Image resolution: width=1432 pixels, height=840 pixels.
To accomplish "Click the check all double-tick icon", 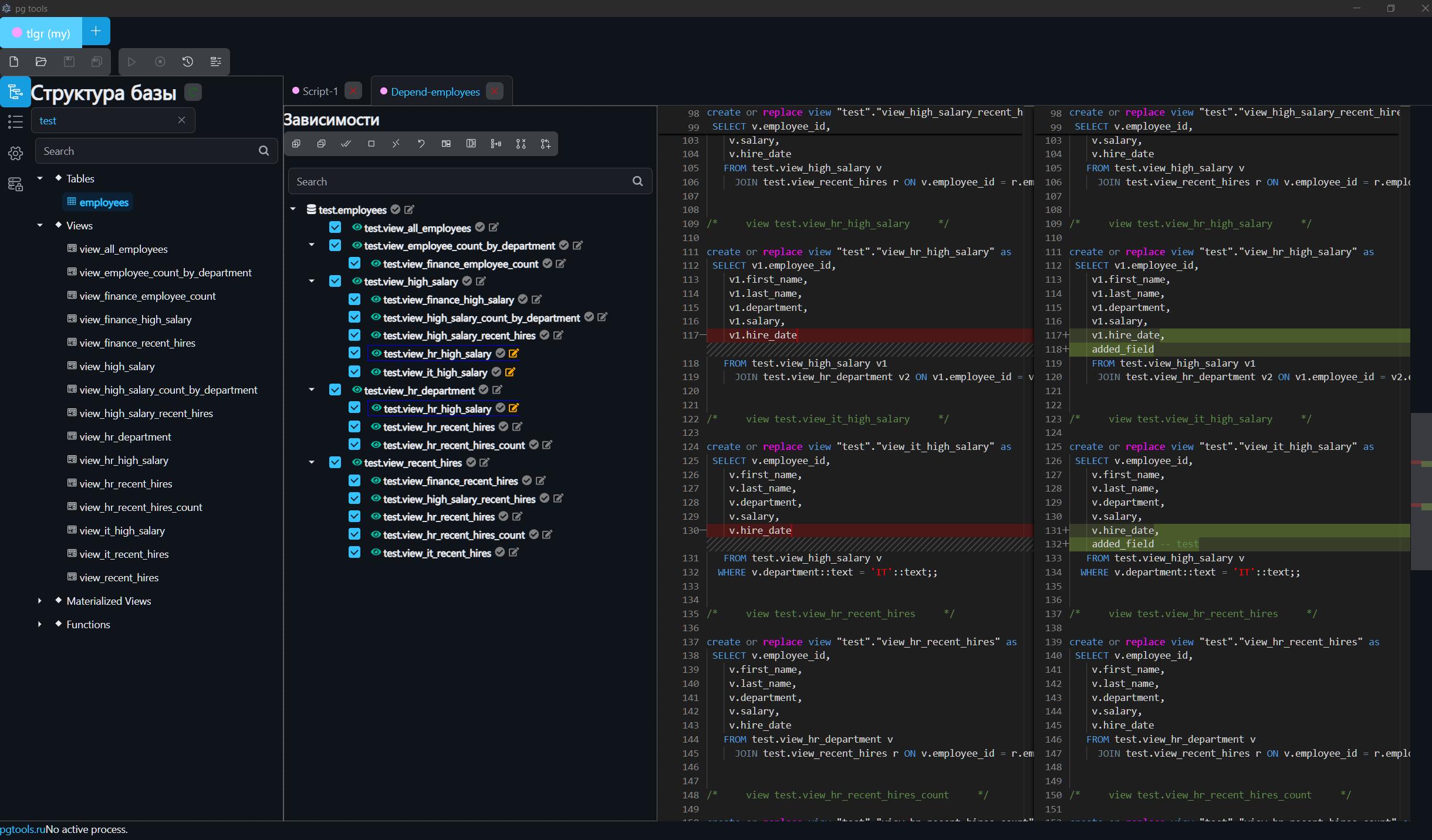I will [x=346, y=144].
